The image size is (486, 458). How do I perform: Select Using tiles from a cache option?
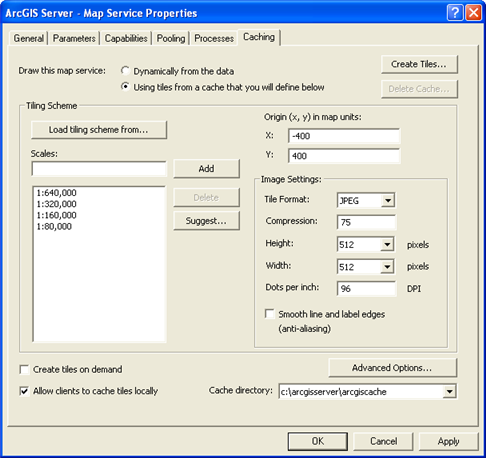pyautogui.click(x=125, y=87)
